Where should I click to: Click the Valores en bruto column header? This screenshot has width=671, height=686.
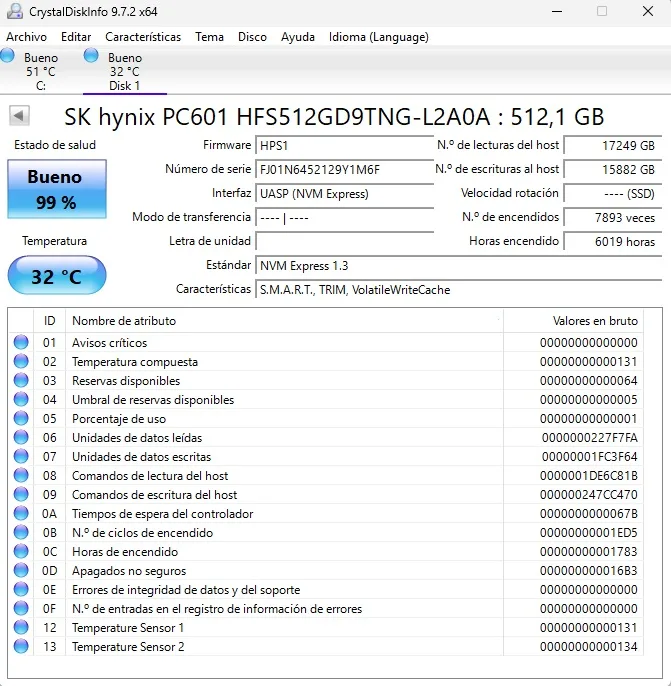point(573,321)
